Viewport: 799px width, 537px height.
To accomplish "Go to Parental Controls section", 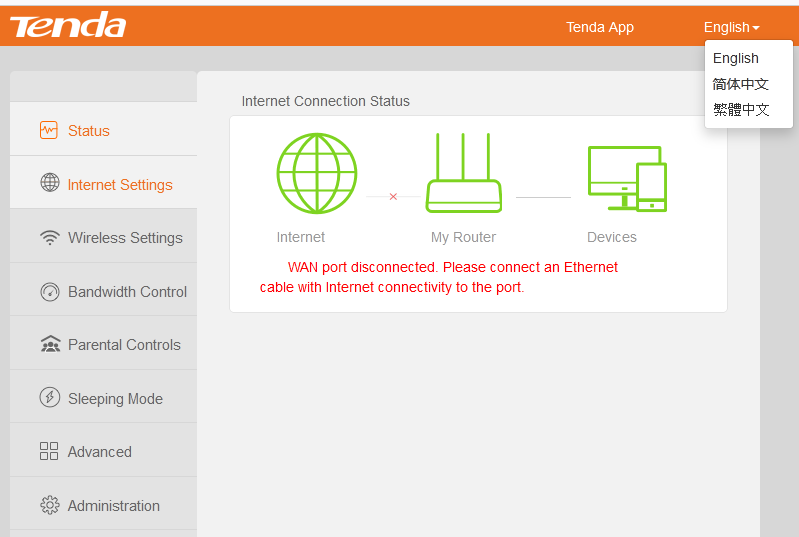I will coord(124,345).
